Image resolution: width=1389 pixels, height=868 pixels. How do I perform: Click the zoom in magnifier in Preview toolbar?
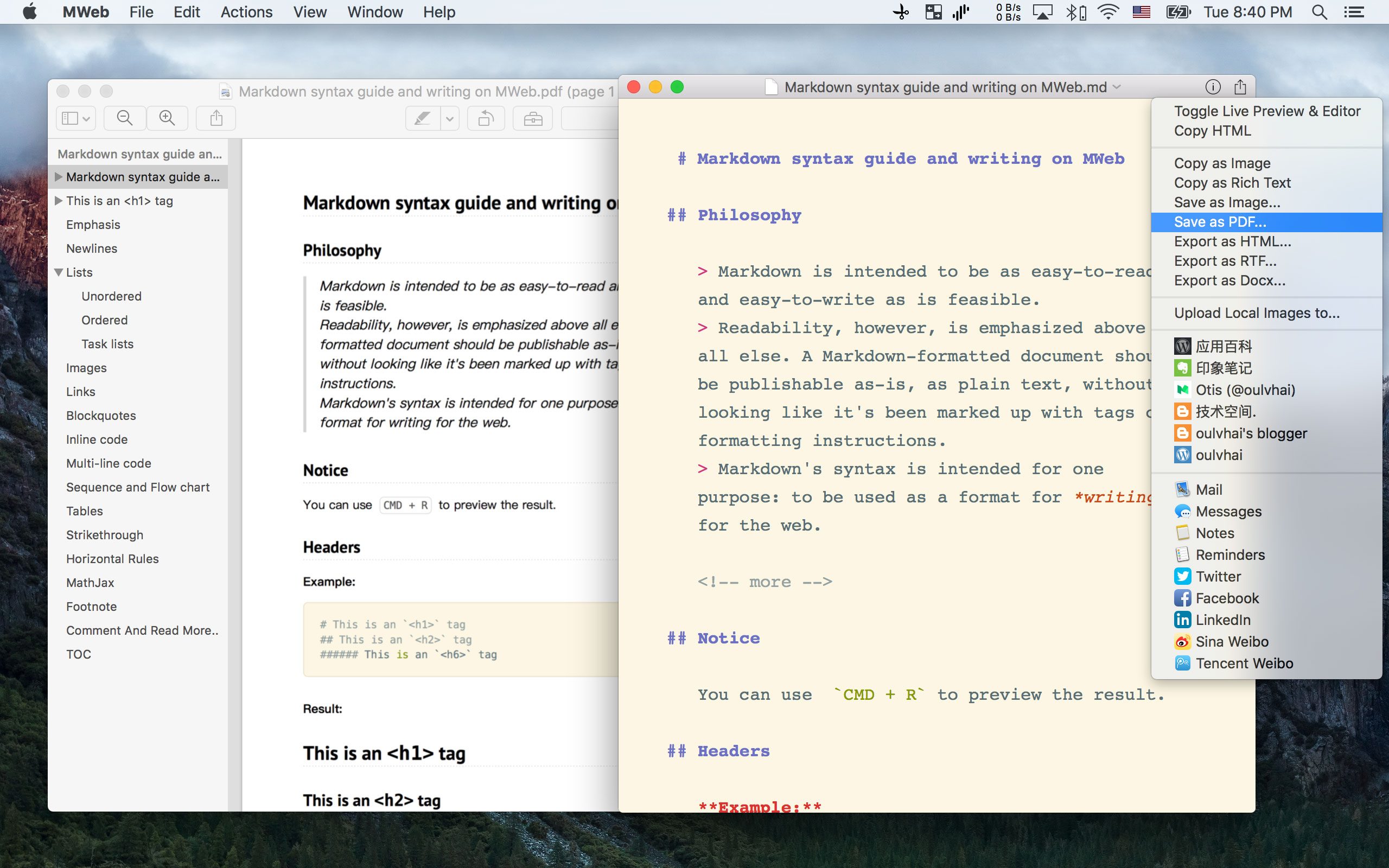167,118
